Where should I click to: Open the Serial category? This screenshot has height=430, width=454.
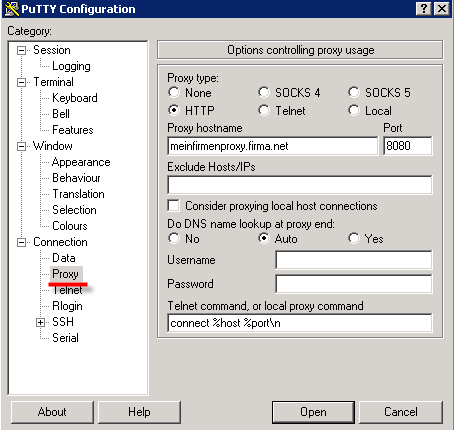point(65,338)
